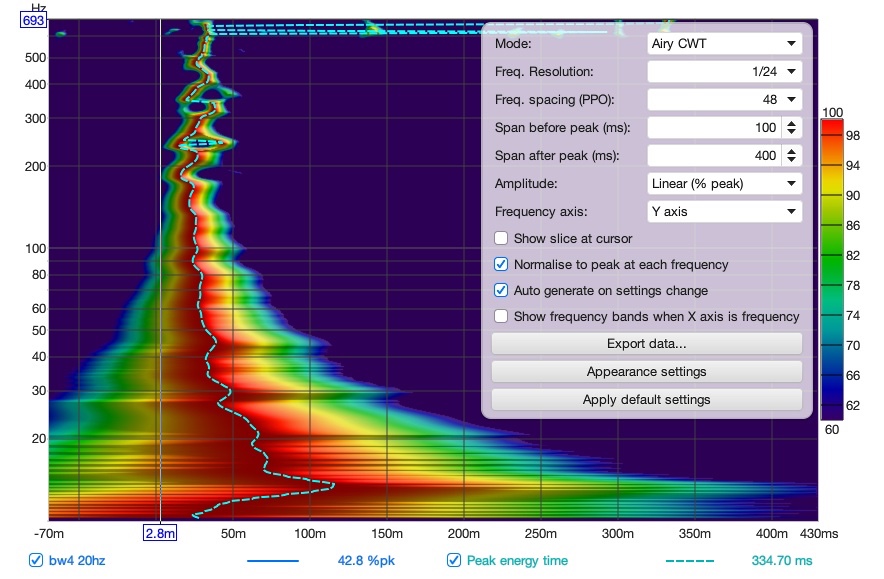The height and width of the screenshot is (579, 884).
Task: Decrease Span after peak with down arrow
Action: [x=792, y=160]
